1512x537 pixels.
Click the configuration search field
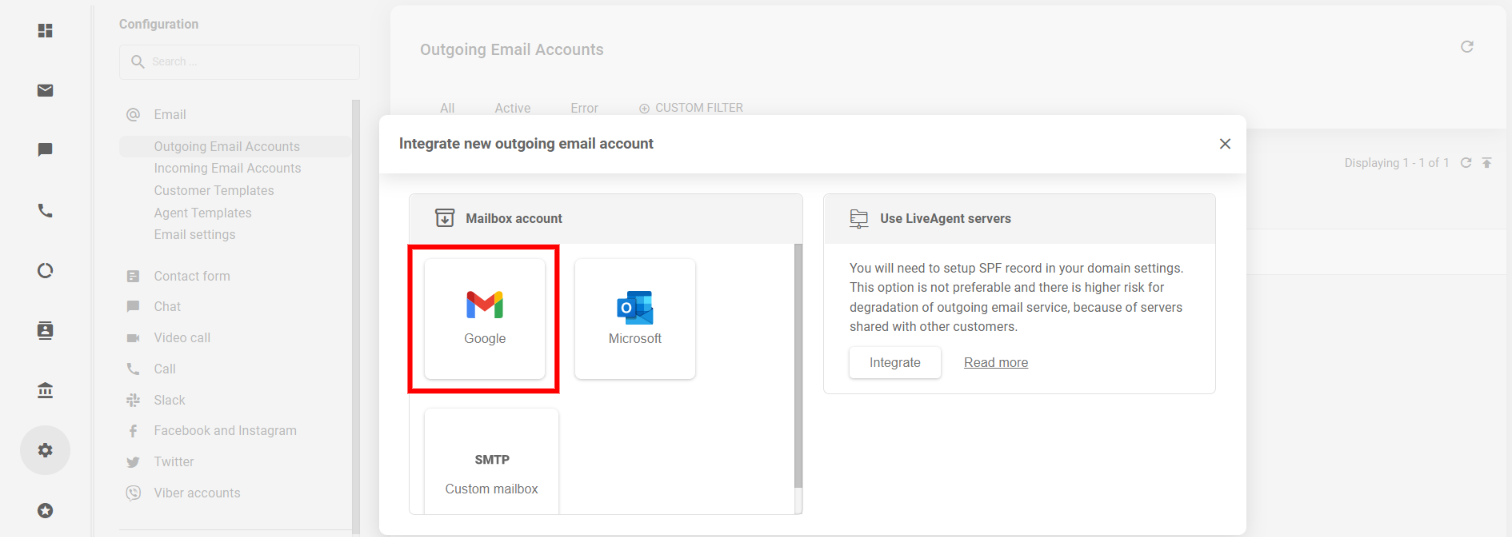click(x=239, y=62)
